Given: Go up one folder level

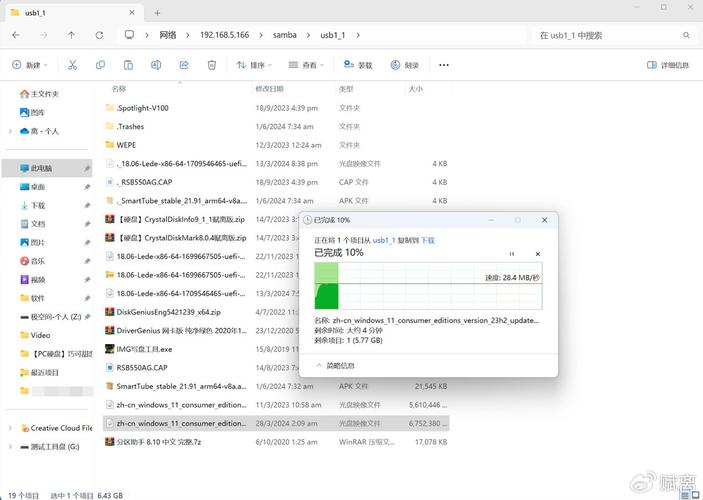Looking at the screenshot, I should pos(71,35).
